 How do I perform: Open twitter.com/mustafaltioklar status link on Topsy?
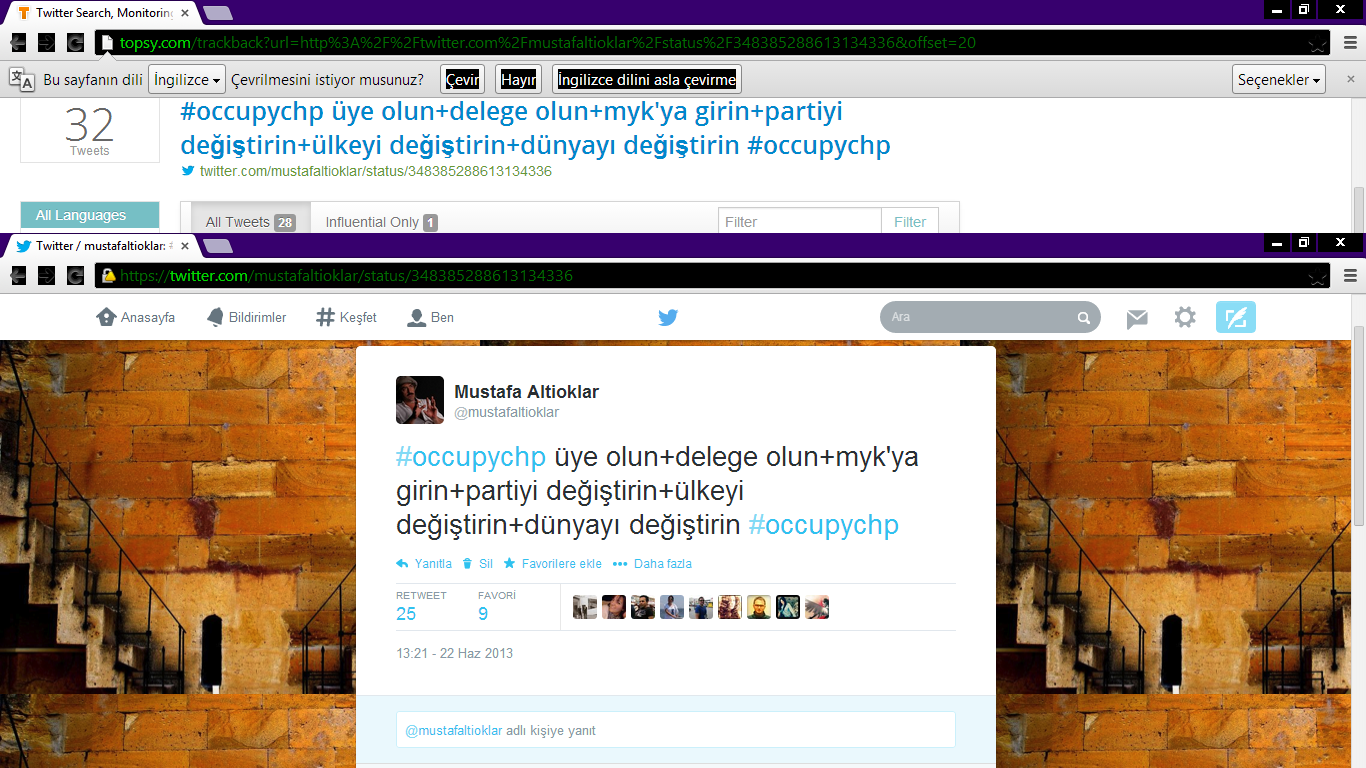point(375,171)
